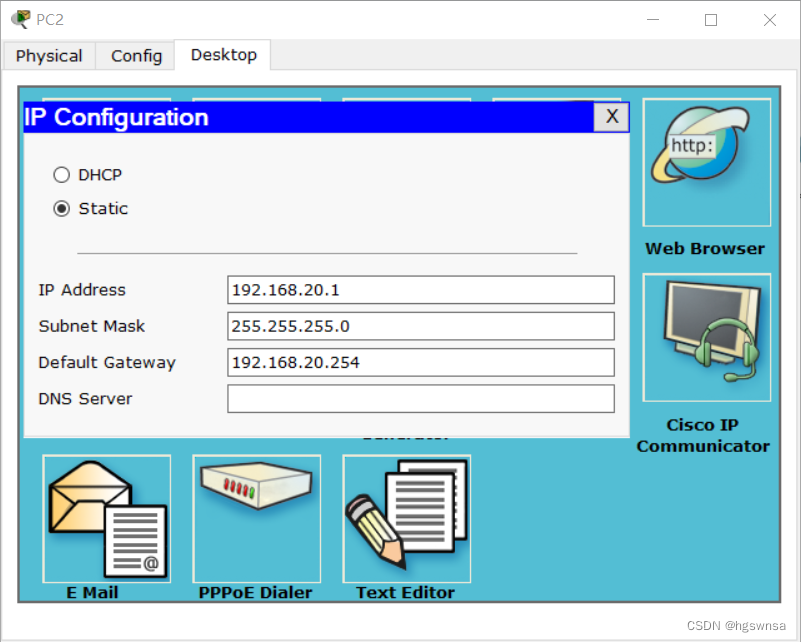801x642 pixels.
Task: Select the Static radio option
Action: (x=62, y=209)
